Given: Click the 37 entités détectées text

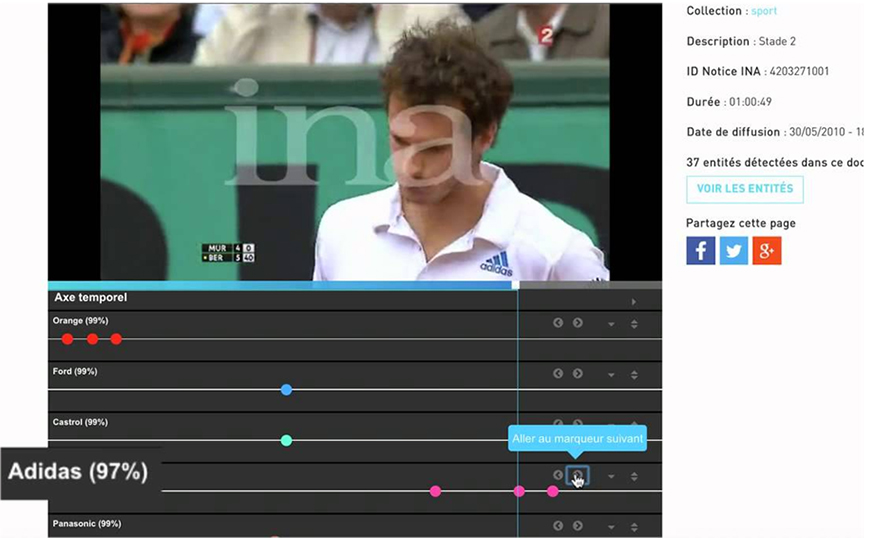Looking at the screenshot, I should point(774,163).
